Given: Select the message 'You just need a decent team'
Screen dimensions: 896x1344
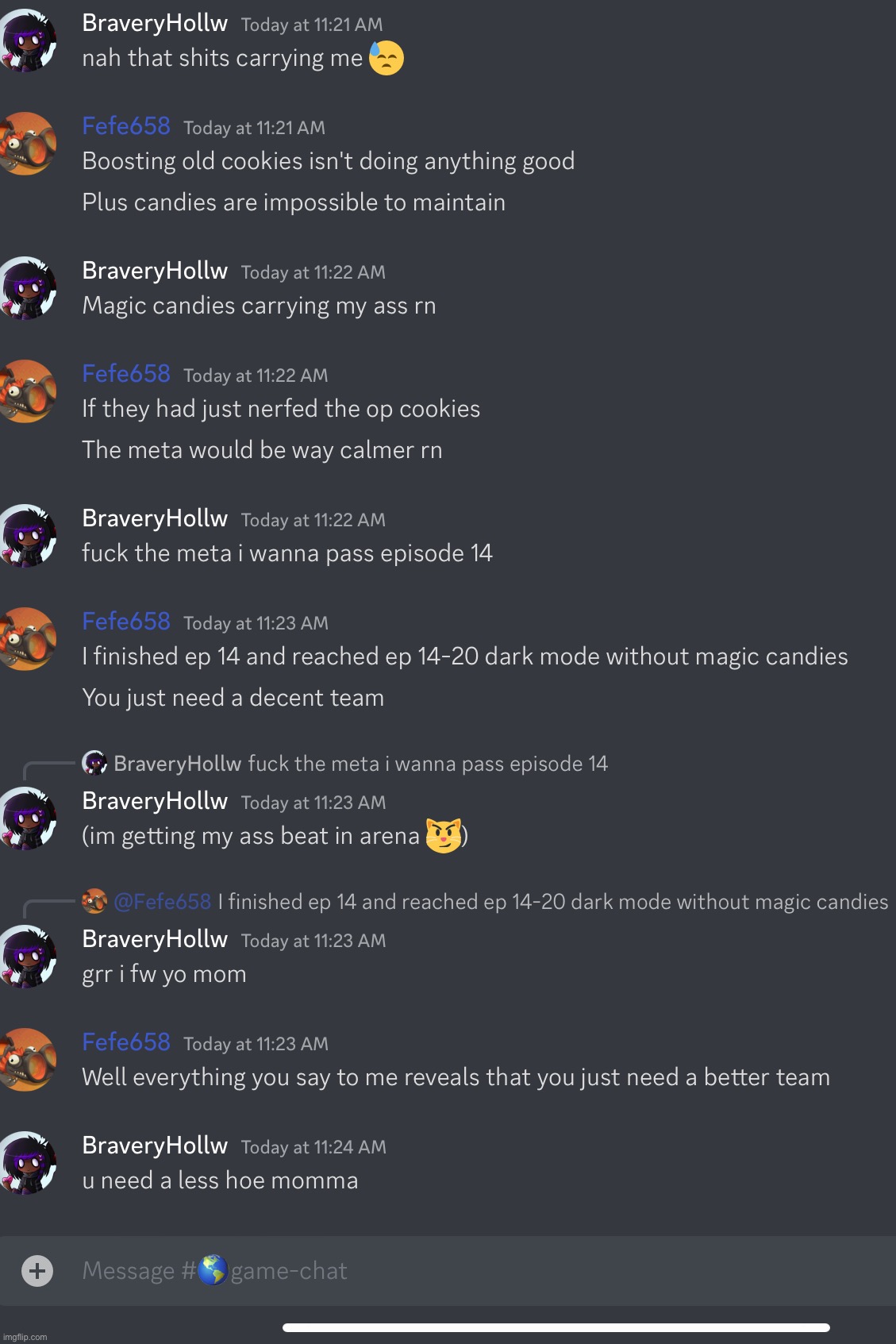Looking at the screenshot, I should pos(233,698).
